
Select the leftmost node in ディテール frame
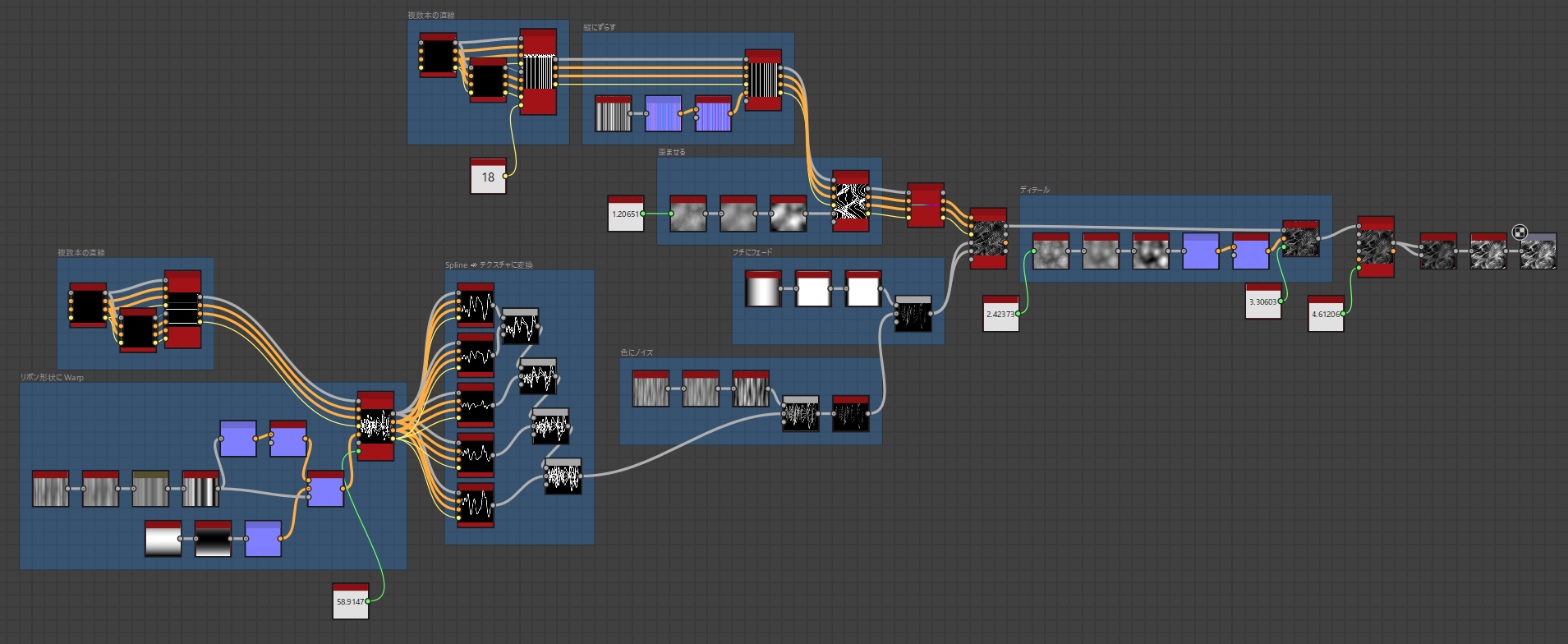[x=1051, y=252]
